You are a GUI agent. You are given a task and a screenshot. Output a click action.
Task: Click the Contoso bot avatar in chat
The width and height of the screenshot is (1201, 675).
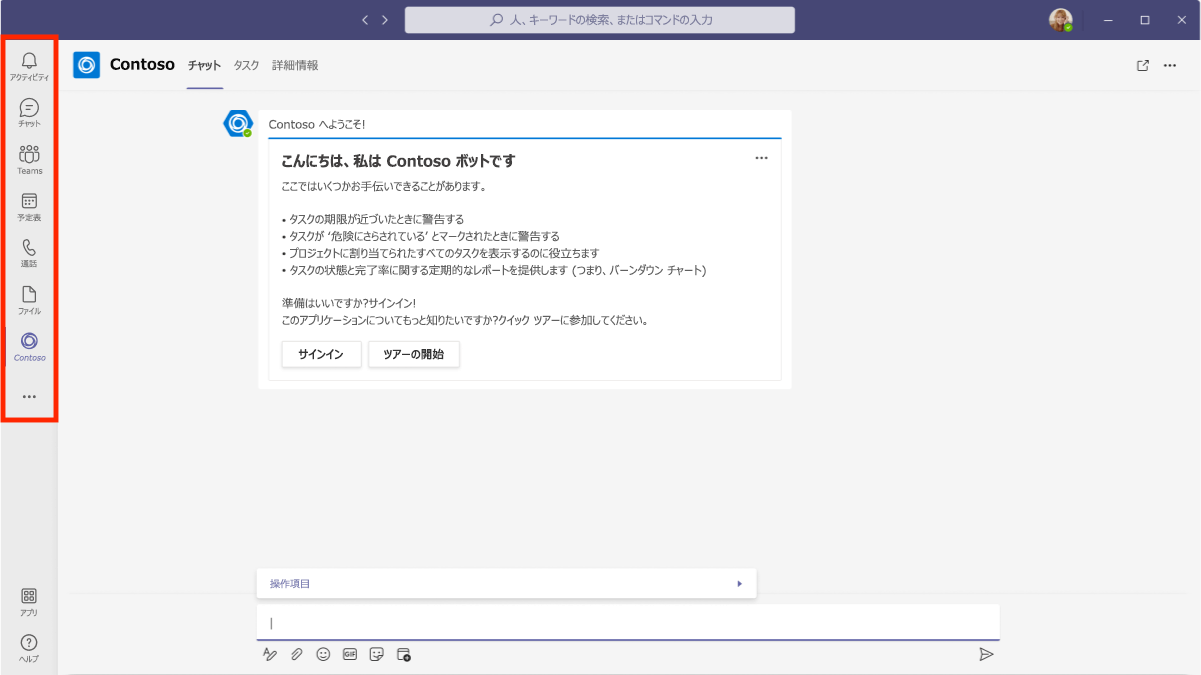tap(238, 124)
